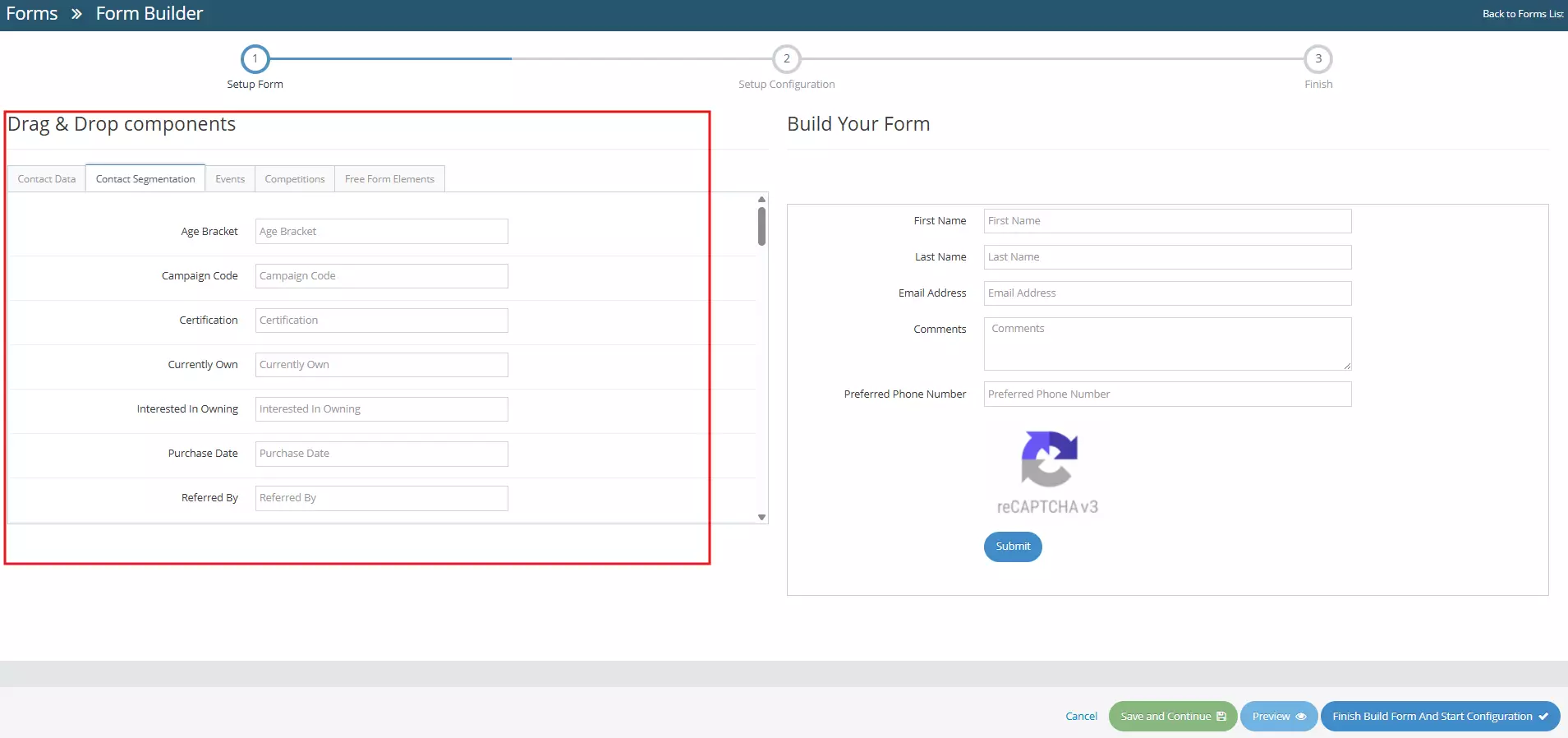Click scroll-up arrow of components list
The width and height of the screenshot is (1568, 738).
[x=761, y=199]
